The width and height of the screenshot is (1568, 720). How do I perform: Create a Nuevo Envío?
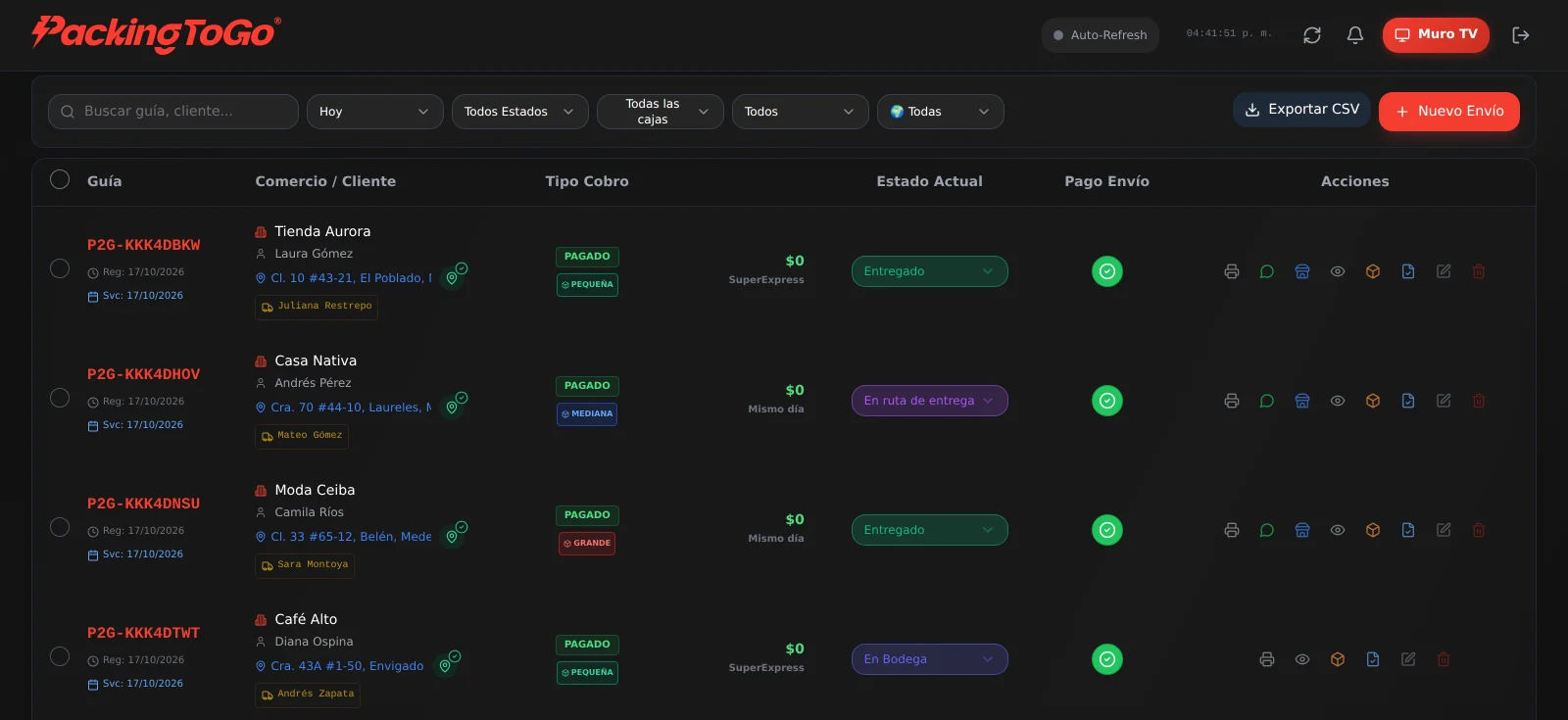click(x=1449, y=112)
